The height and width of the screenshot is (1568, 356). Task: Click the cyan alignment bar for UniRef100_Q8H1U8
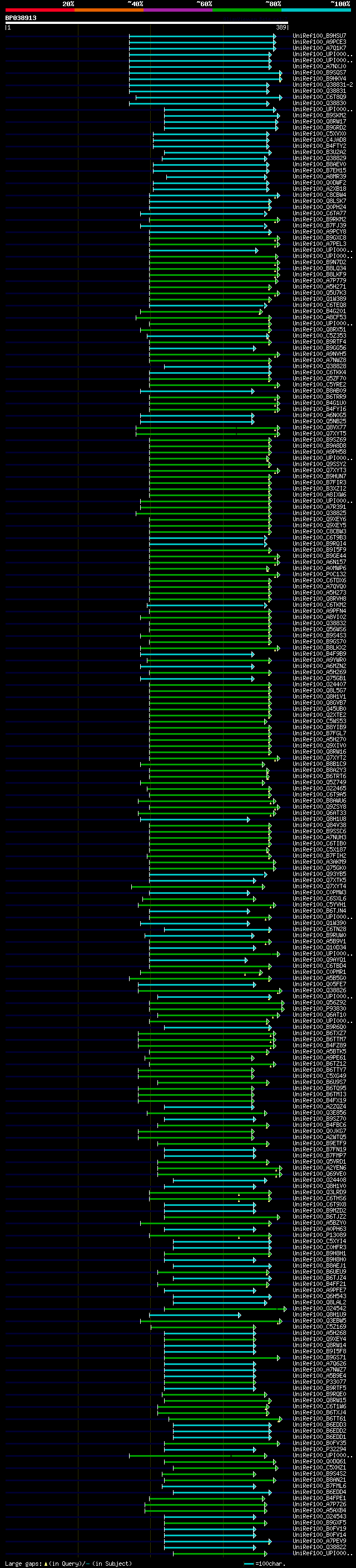195,819
